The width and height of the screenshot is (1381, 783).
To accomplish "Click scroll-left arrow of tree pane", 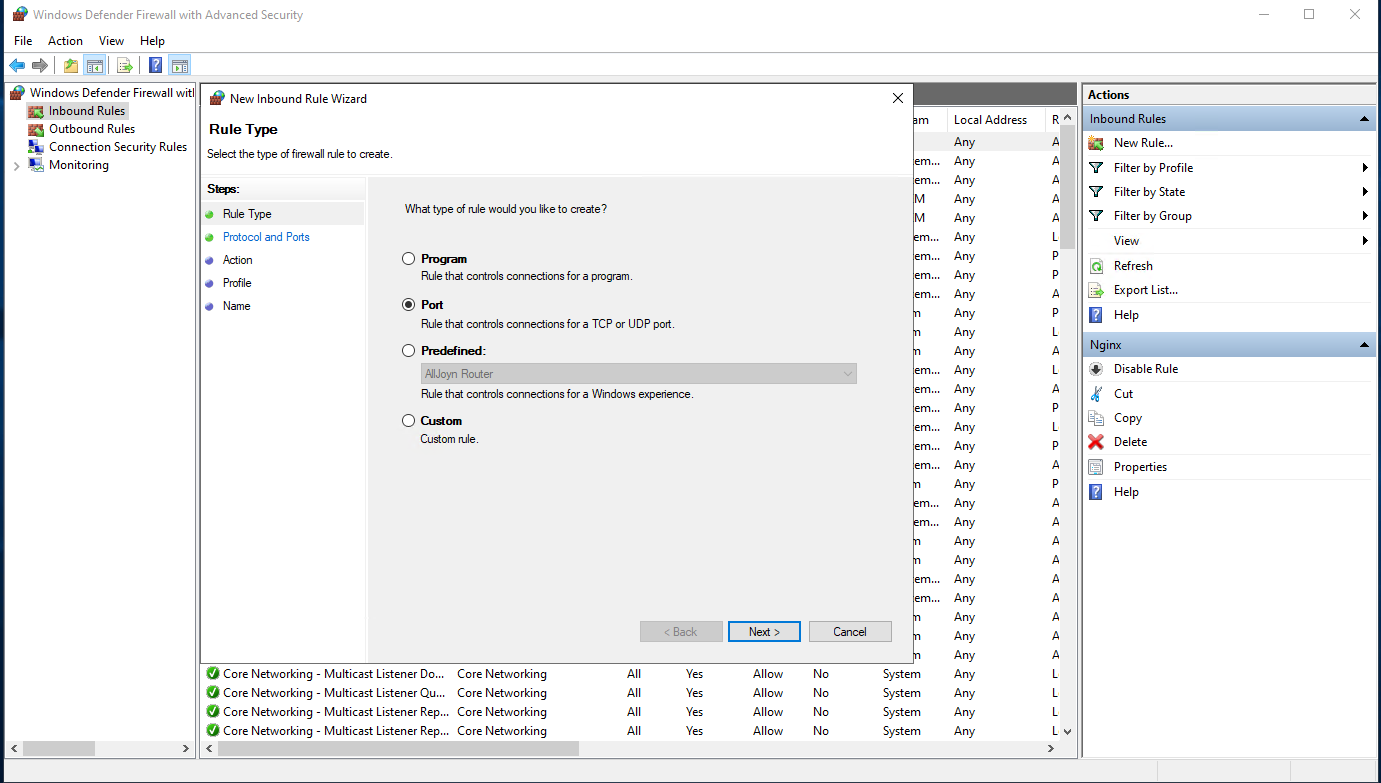I will pos(14,748).
